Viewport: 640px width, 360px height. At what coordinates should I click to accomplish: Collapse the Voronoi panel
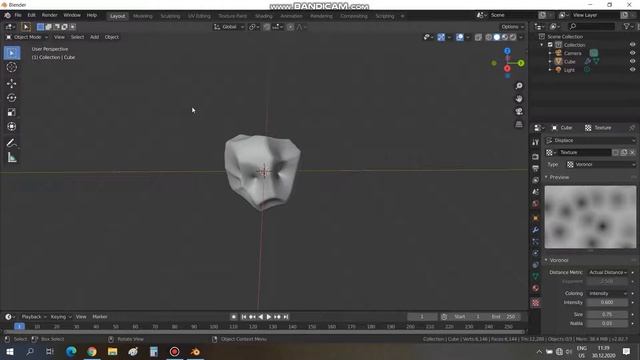[546, 260]
